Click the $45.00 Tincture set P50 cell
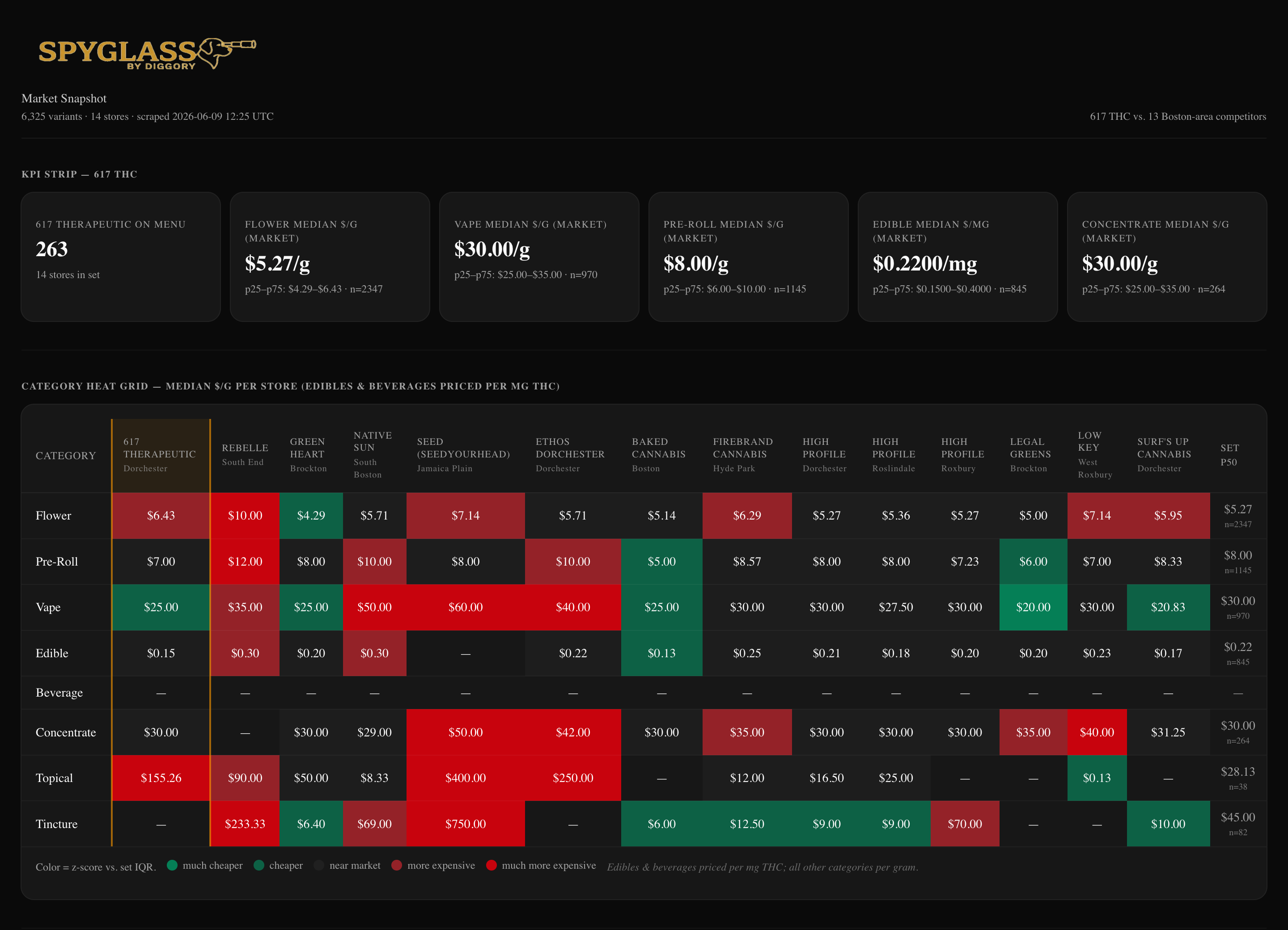 [x=1237, y=824]
